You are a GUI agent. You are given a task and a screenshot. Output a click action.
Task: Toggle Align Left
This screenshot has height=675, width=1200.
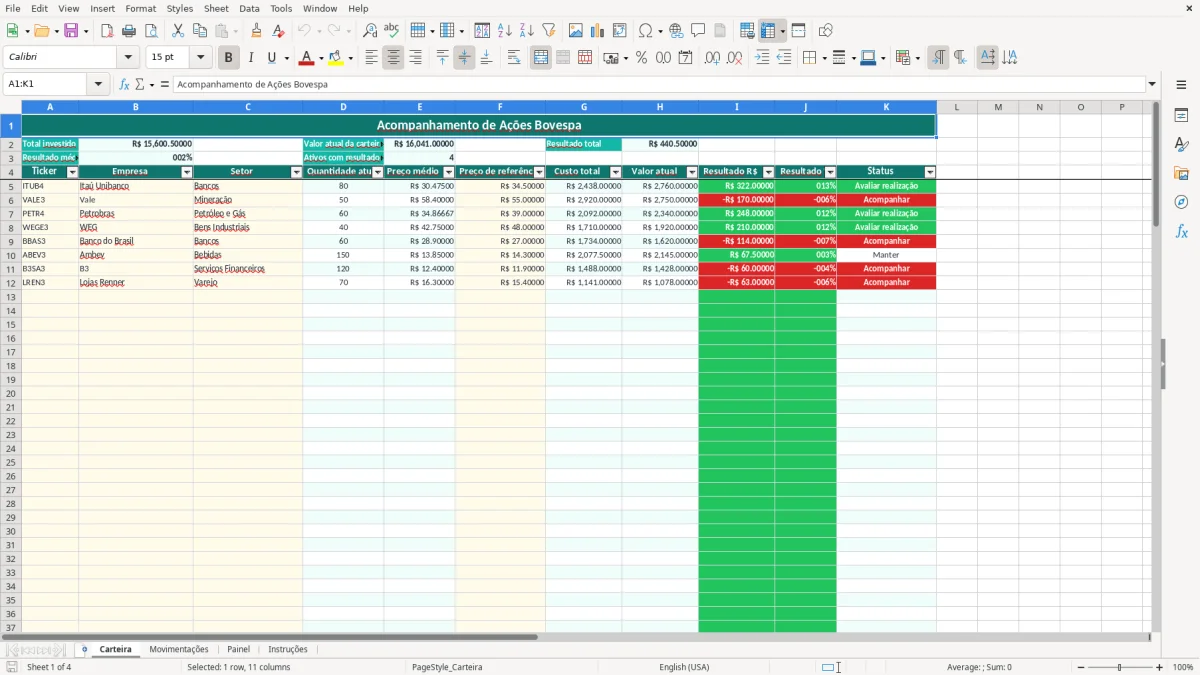coord(371,58)
